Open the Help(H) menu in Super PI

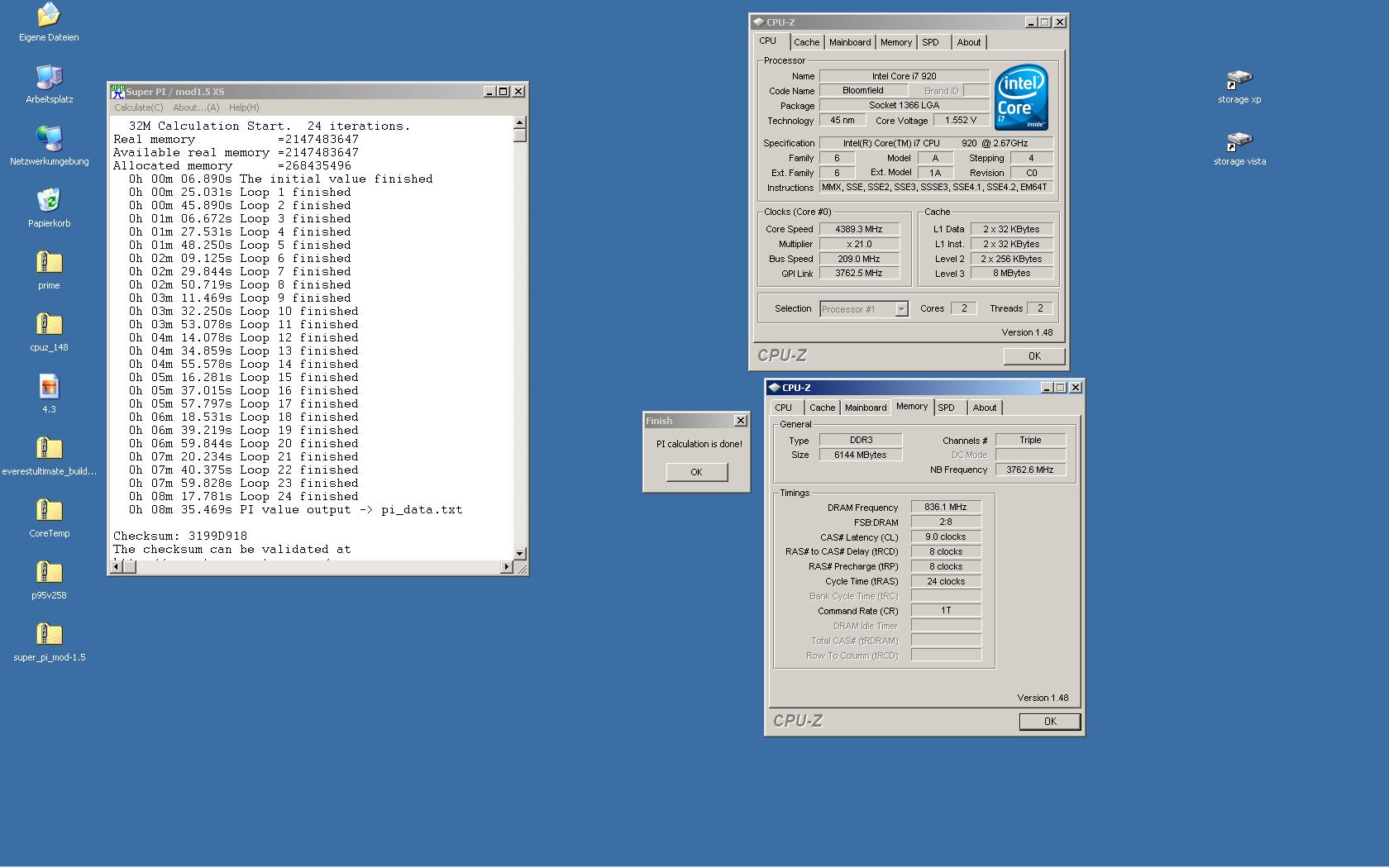pyautogui.click(x=244, y=107)
